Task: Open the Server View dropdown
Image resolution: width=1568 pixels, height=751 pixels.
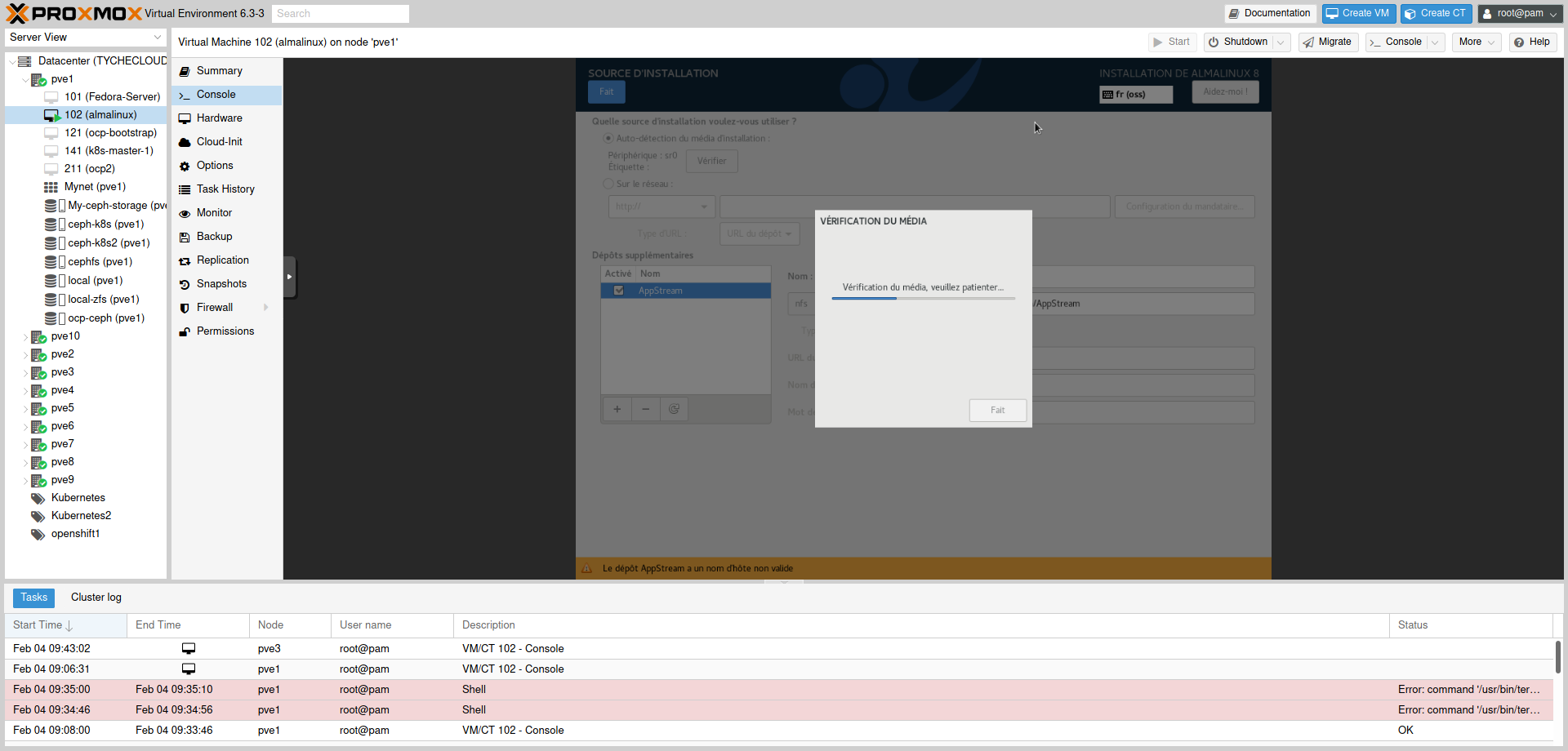Action: tap(158, 38)
